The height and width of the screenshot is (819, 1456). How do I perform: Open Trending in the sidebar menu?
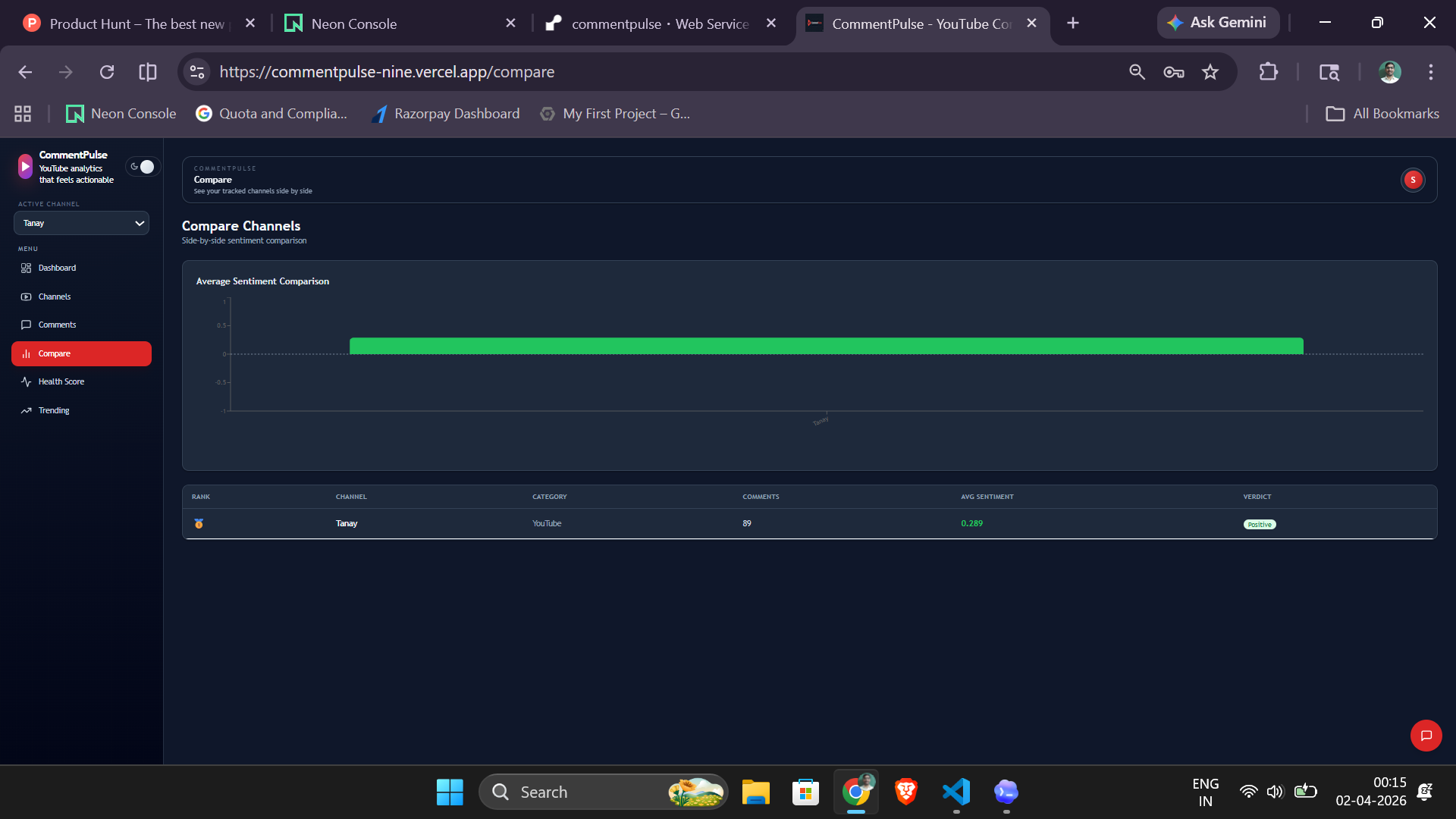click(54, 411)
